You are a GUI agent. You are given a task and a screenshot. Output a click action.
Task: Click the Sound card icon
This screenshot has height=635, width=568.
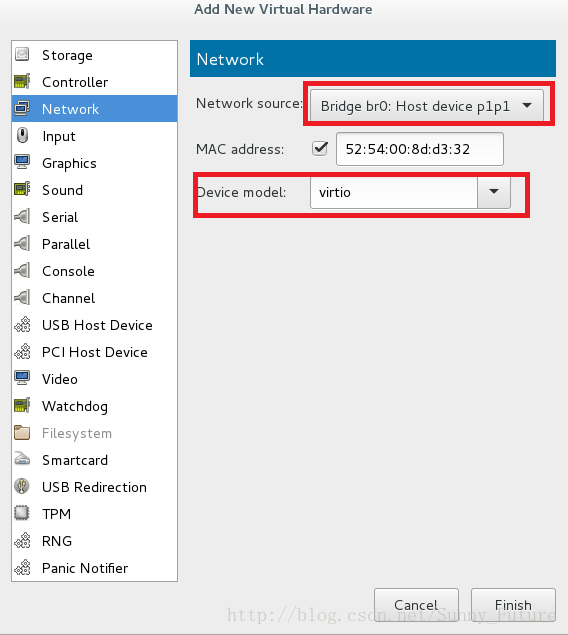pyautogui.click(x=22, y=189)
